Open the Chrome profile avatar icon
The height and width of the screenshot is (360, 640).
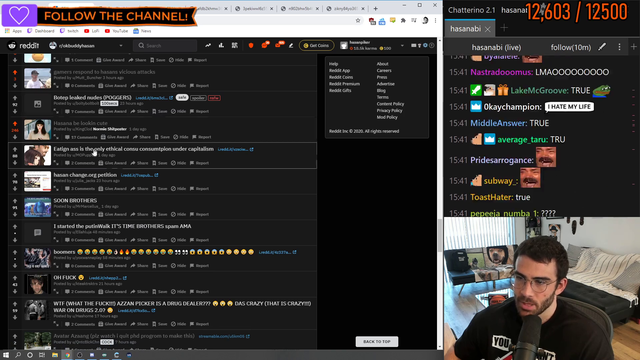point(425,20)
